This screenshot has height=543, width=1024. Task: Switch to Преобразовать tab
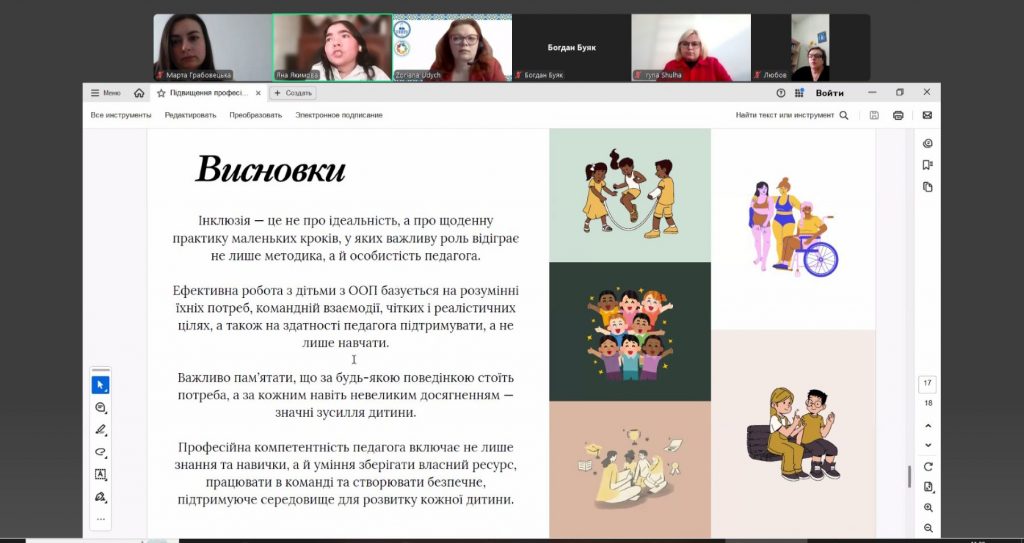coord(255,115)
